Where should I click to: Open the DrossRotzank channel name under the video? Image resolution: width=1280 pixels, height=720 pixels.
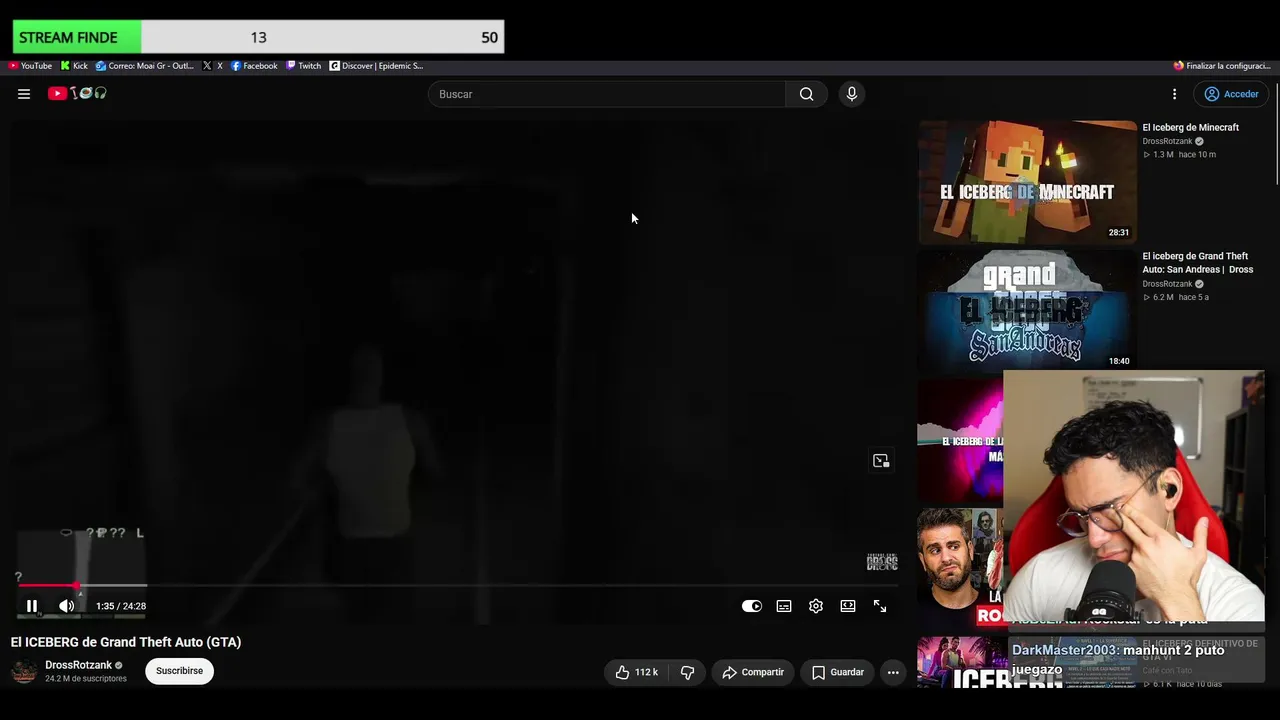coord(78,665)
